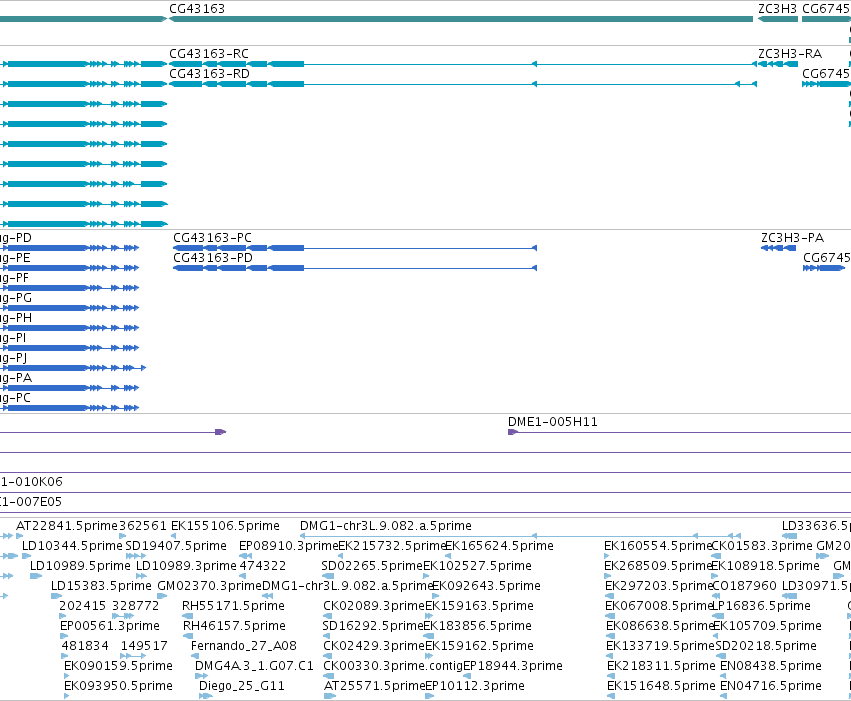Open the LD15383.5prime EST label
This screenshot has height=701, width=851.
click(x=101, y=586)
